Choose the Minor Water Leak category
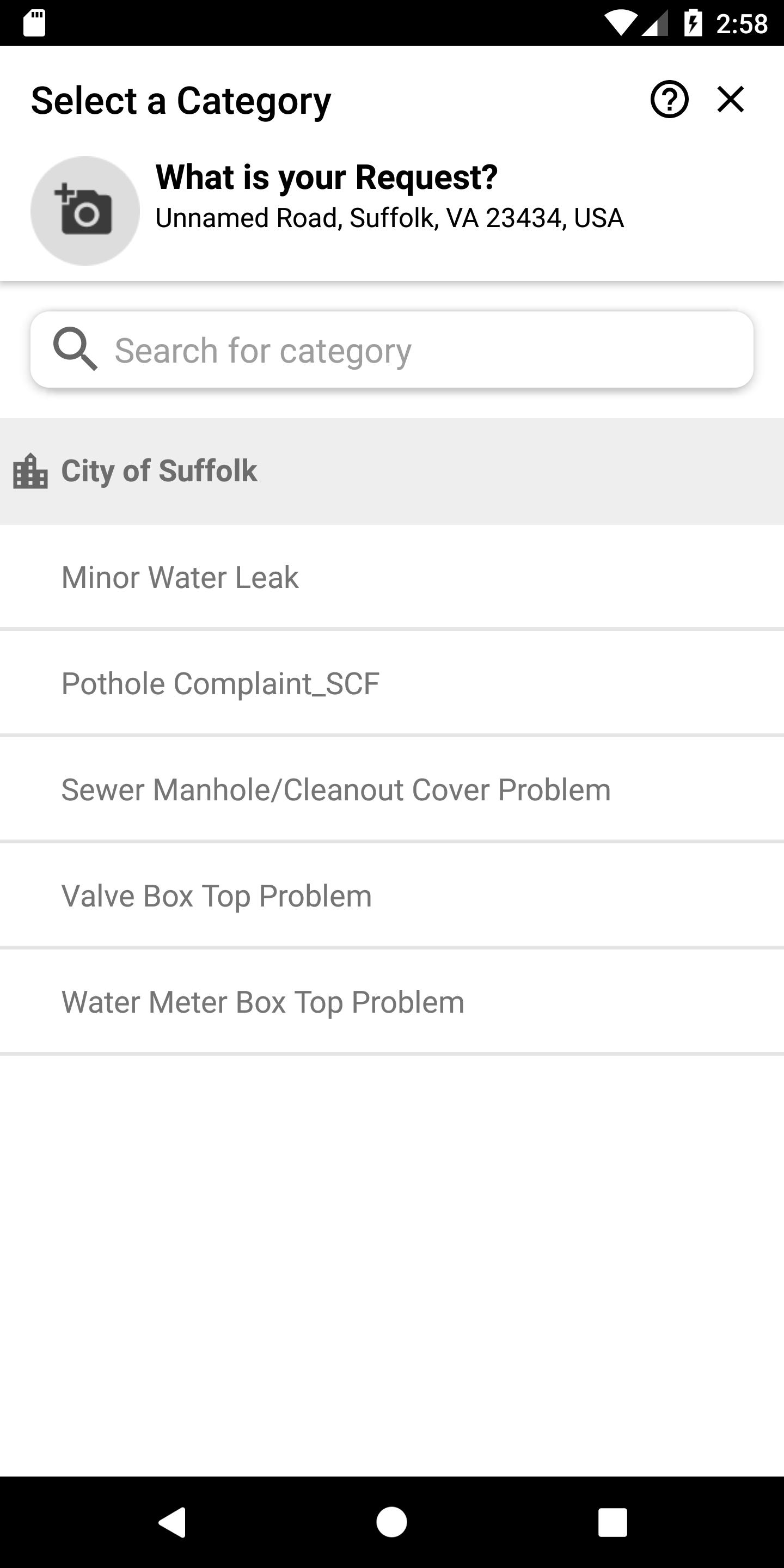 [x=392, y=577]
